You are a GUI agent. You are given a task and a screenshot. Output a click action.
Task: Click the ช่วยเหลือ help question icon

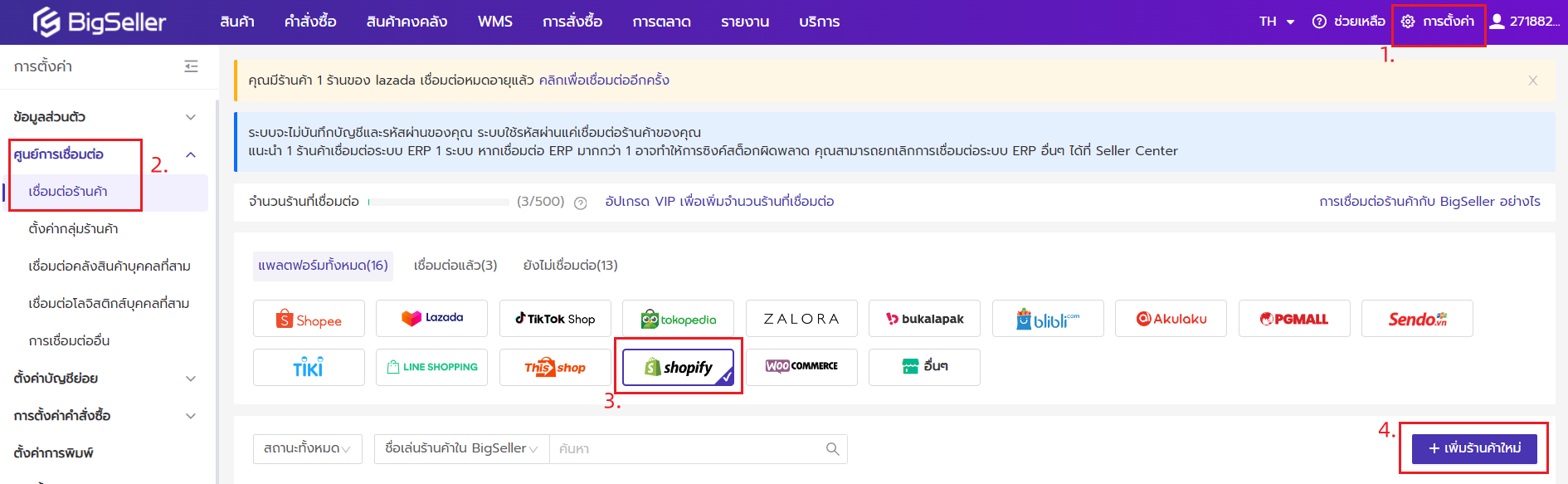click(x=1319, y=22)
